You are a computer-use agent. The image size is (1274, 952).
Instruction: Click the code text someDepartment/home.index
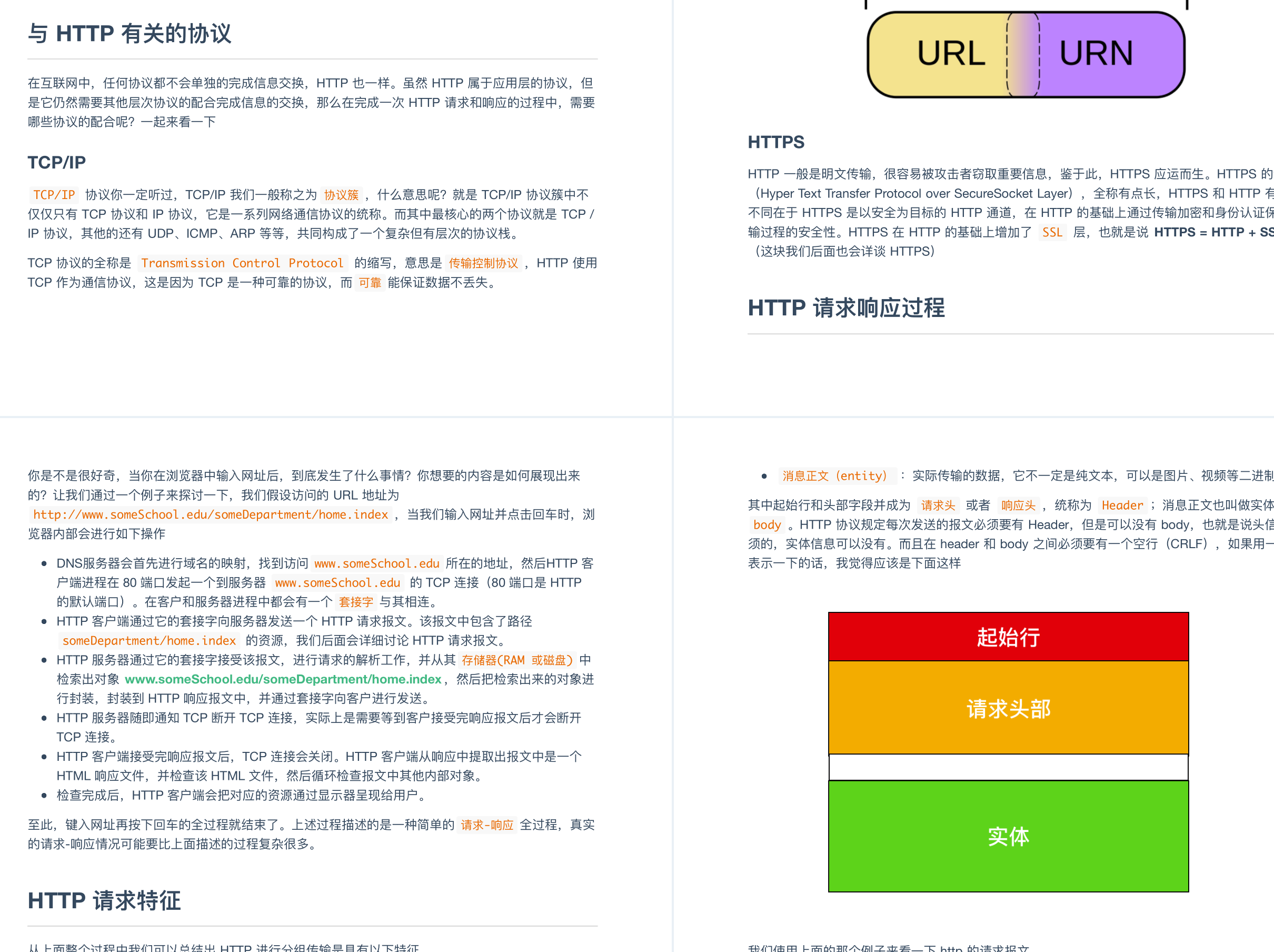pos(149,640)
